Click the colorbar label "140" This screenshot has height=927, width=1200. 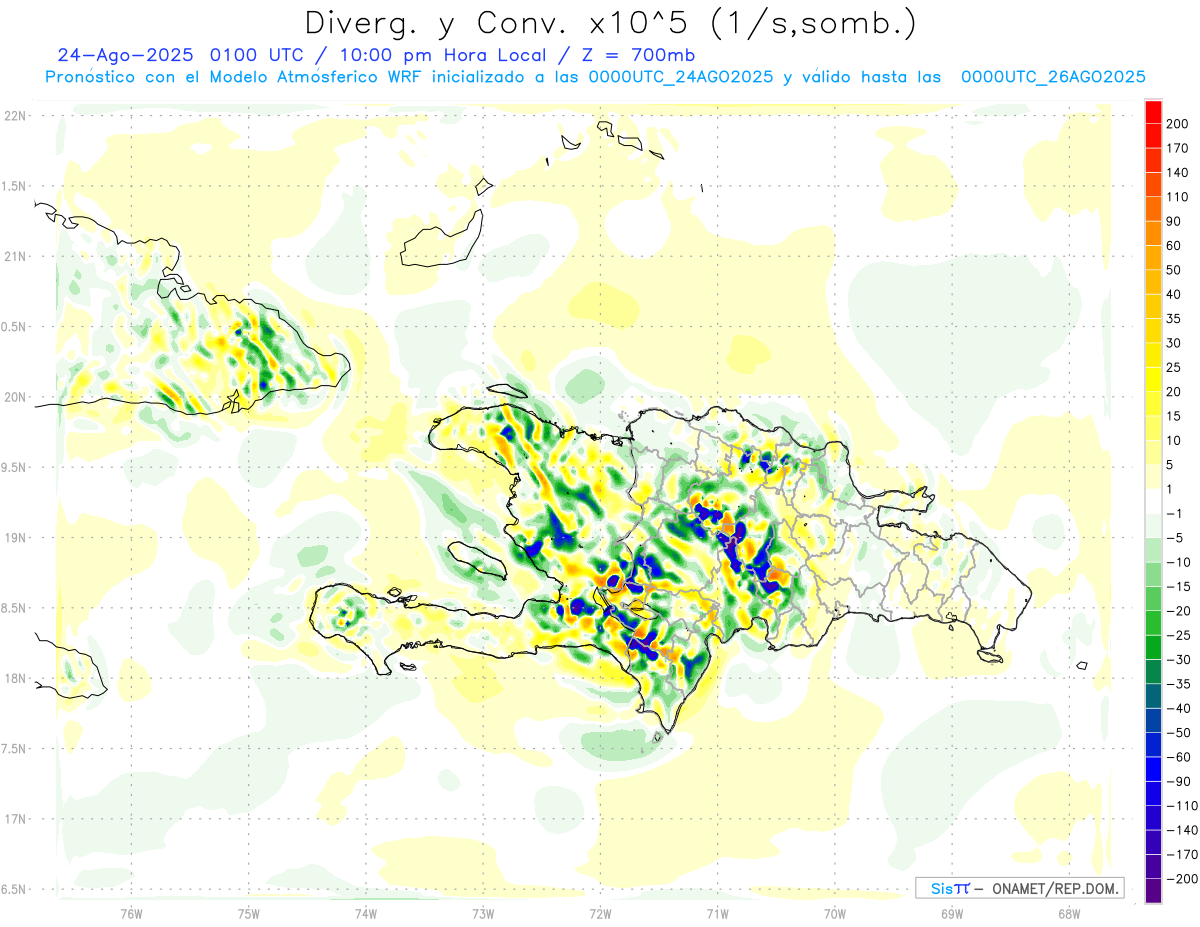[x=1178, y=173]
